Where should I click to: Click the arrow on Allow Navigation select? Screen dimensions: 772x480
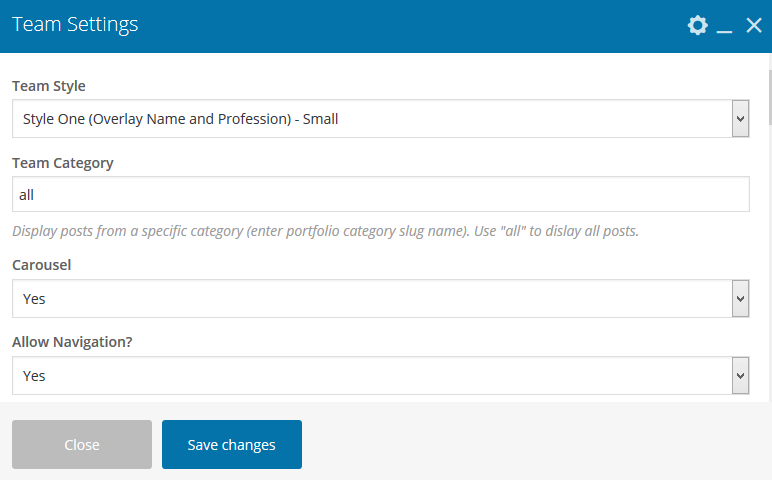(740, 376)
